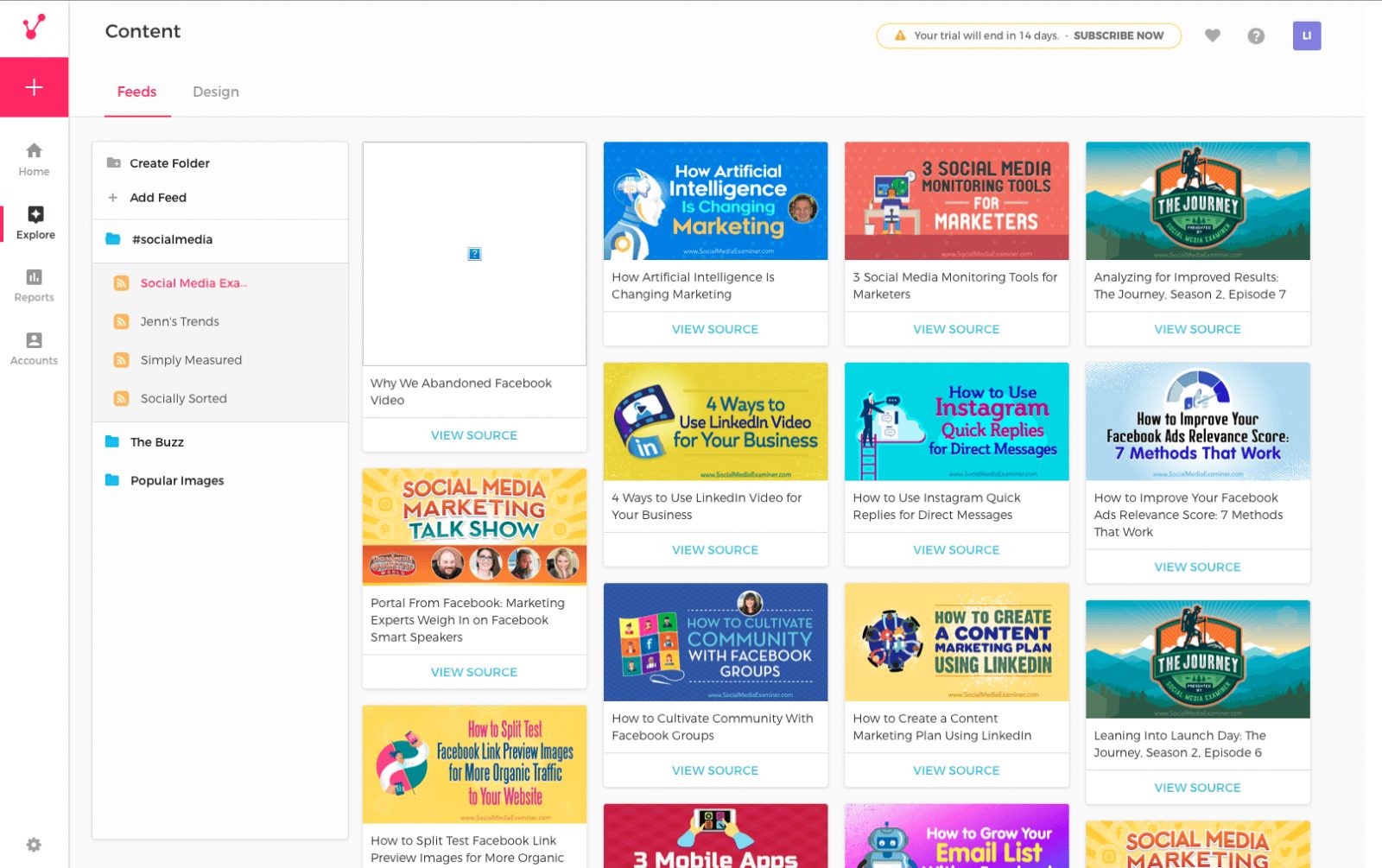Open the help question mark icon

(1256, 35)
